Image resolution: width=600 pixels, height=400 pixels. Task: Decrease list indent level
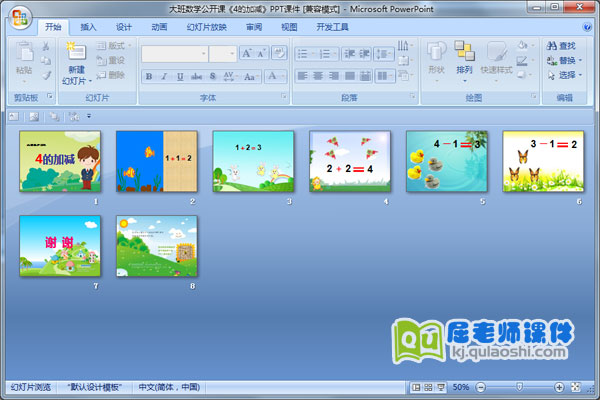coord(349,54)
